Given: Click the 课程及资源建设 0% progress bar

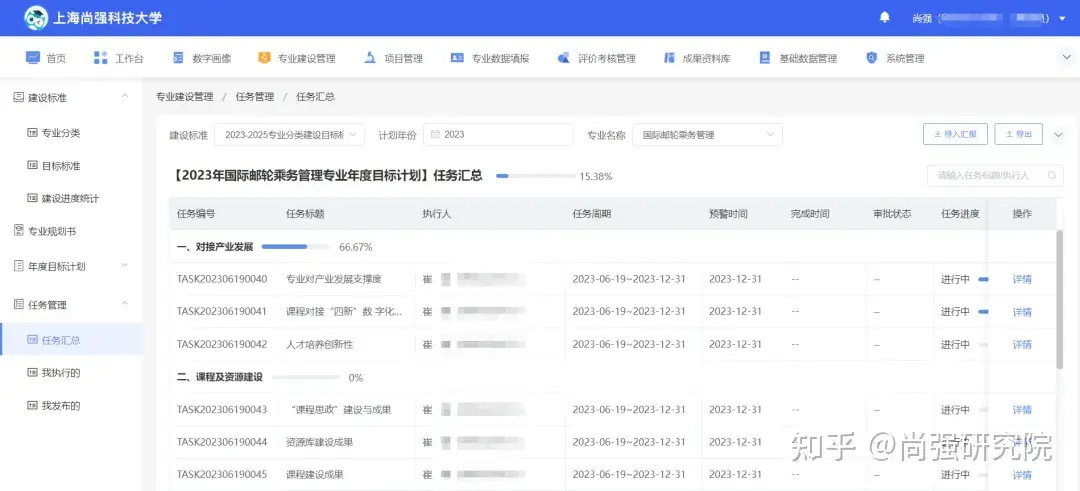Looking at the screenshot, I should click(x=306, y=377).
